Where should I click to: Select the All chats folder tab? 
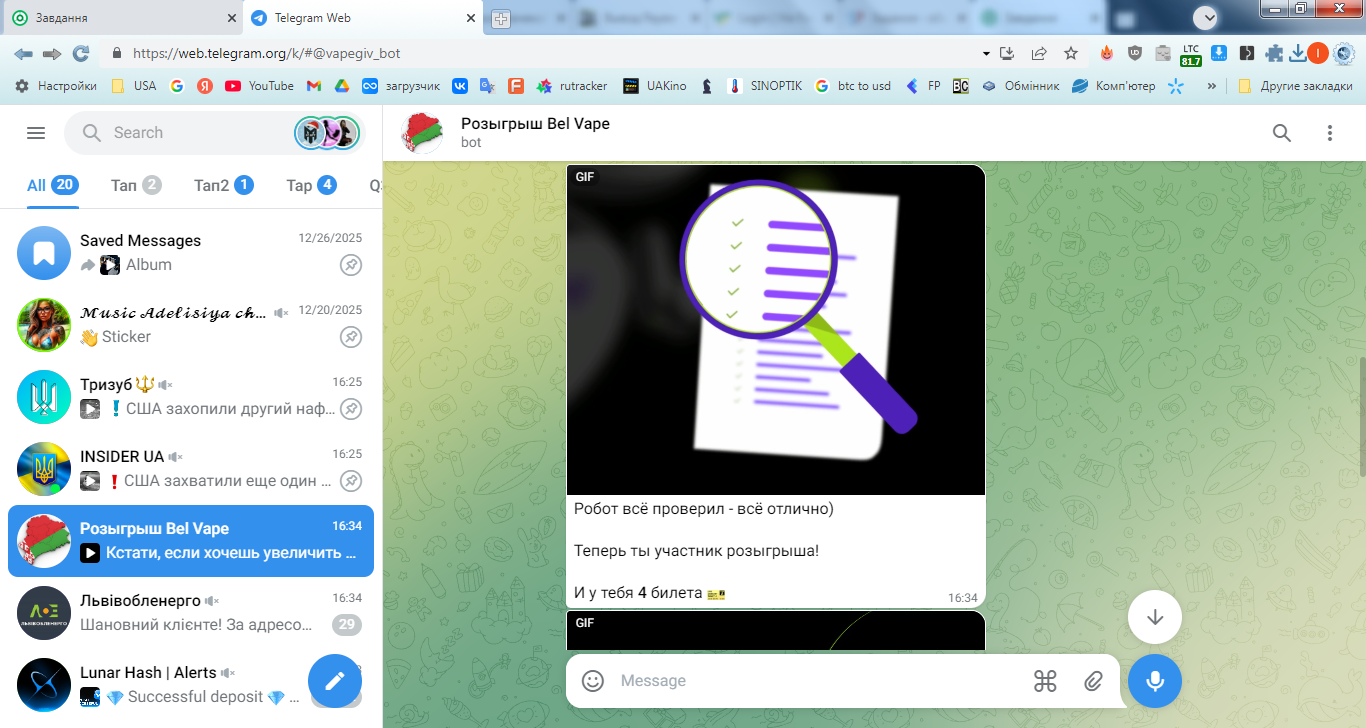coord(53,185)
